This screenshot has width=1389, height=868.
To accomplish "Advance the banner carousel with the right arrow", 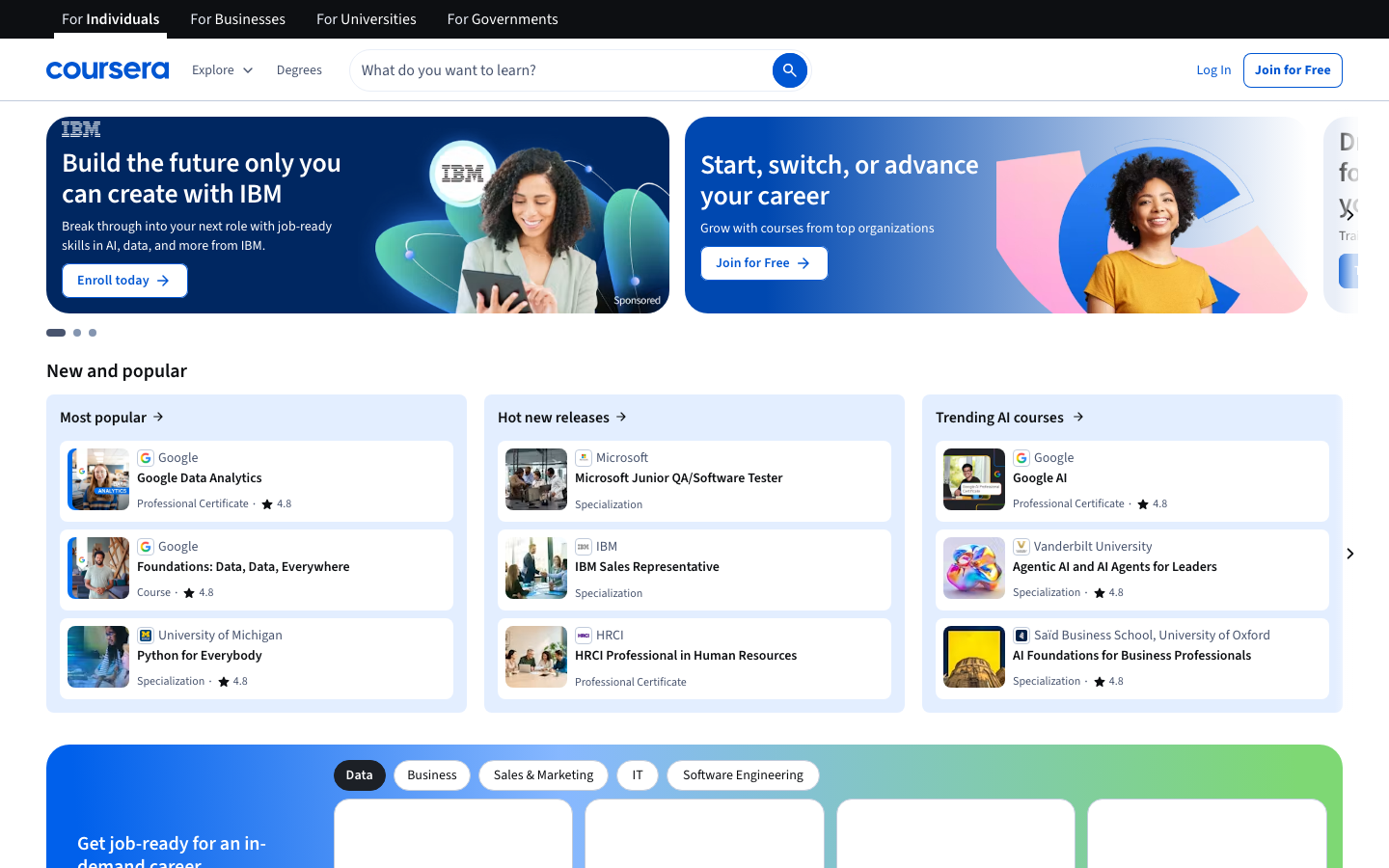I will tap(1349, 214).
